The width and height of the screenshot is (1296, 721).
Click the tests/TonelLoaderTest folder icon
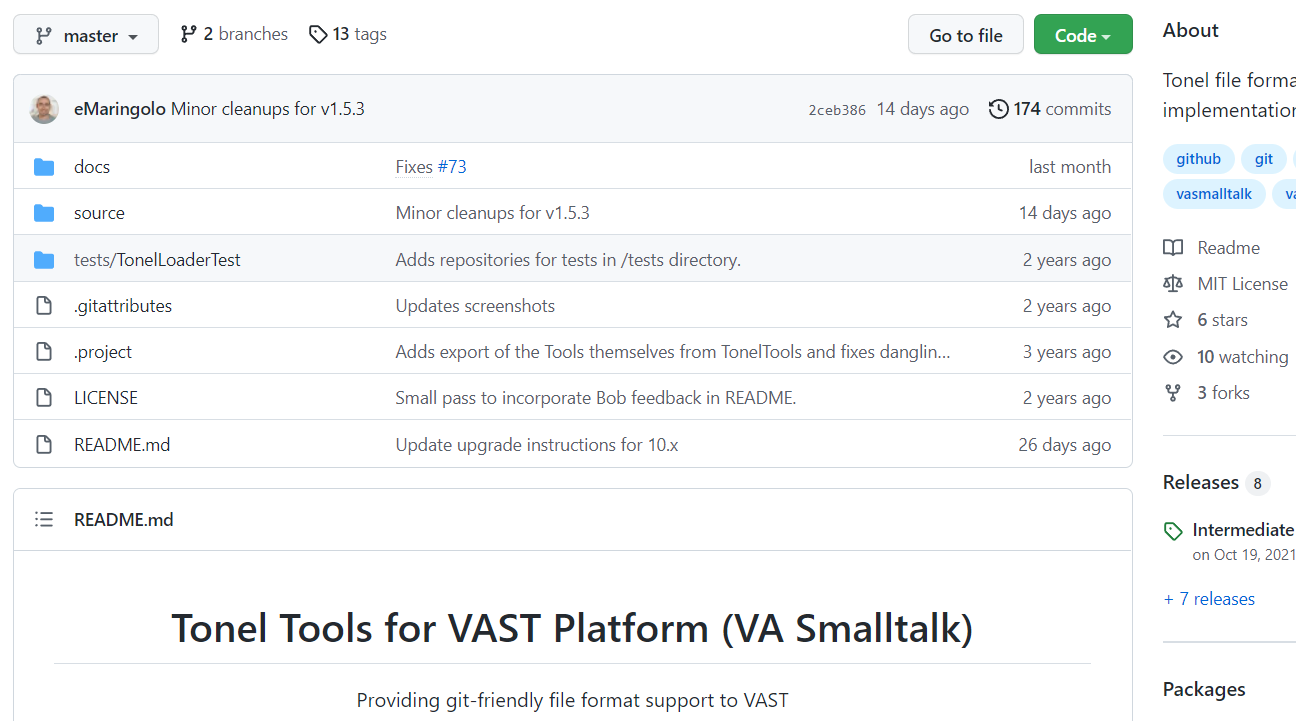[44, 260]
